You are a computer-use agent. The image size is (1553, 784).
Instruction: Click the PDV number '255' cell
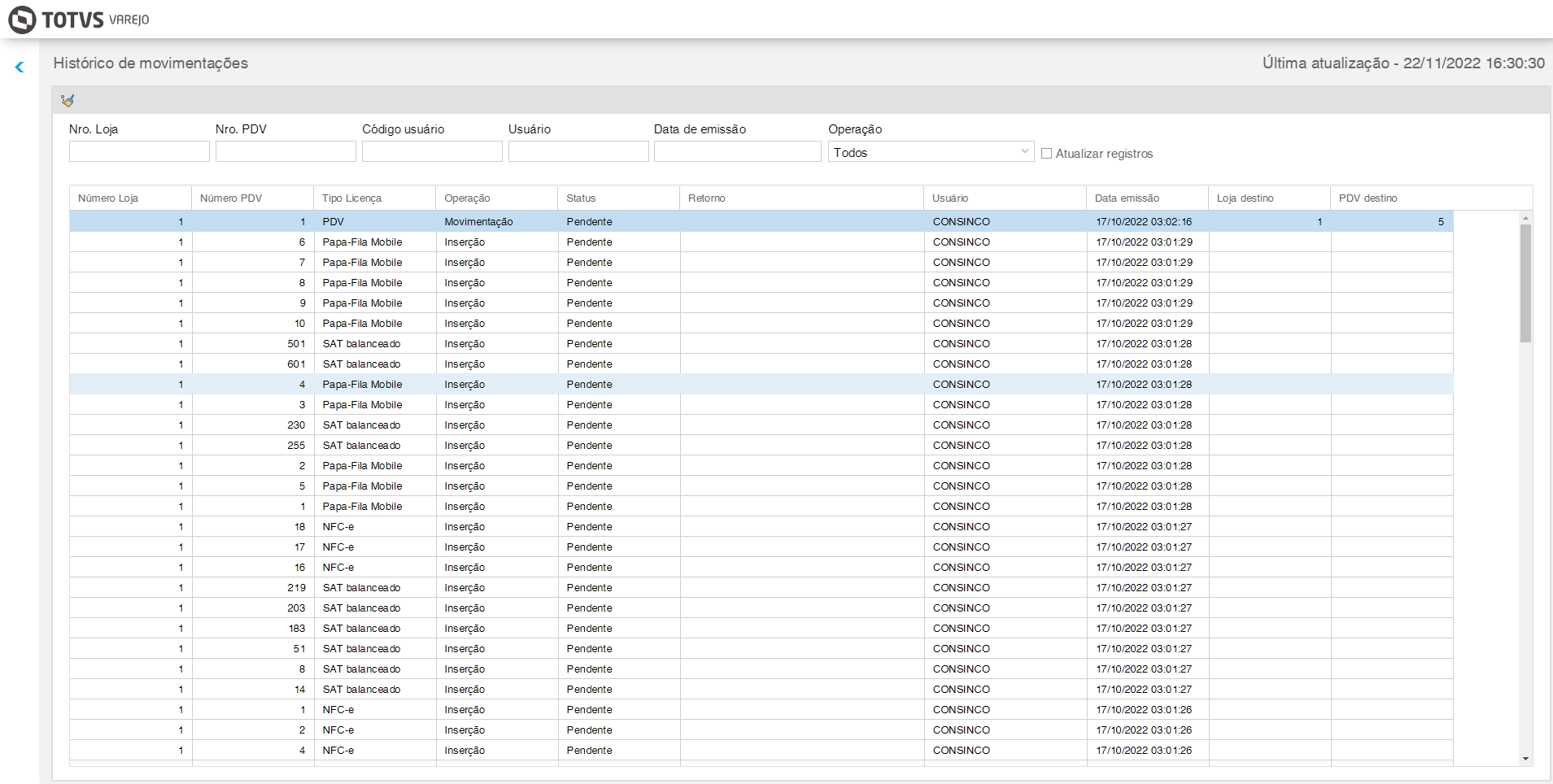[253, 446]
